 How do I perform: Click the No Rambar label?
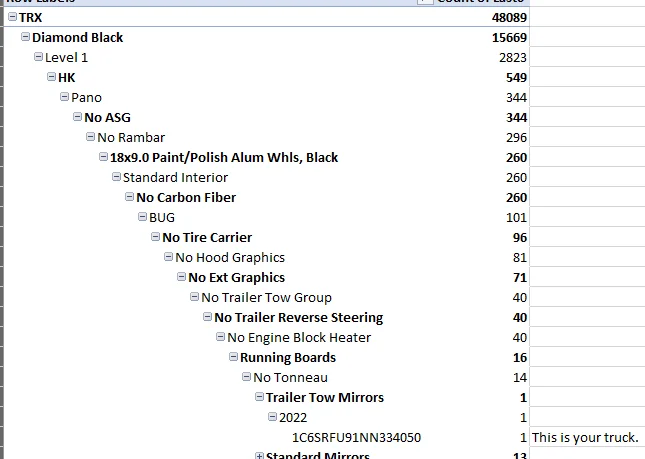(131, 137)
